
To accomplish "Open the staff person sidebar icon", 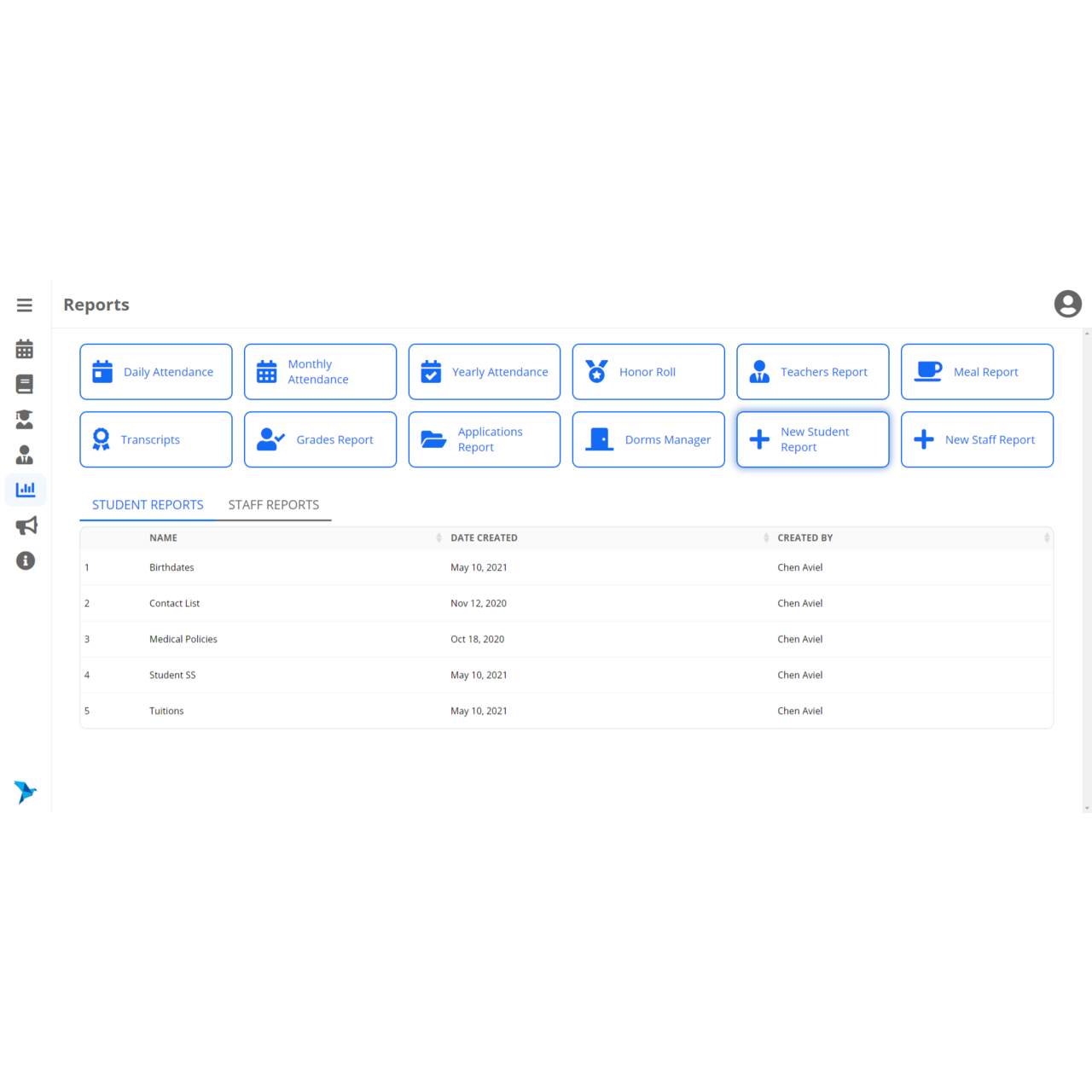I will pos(25,455).
